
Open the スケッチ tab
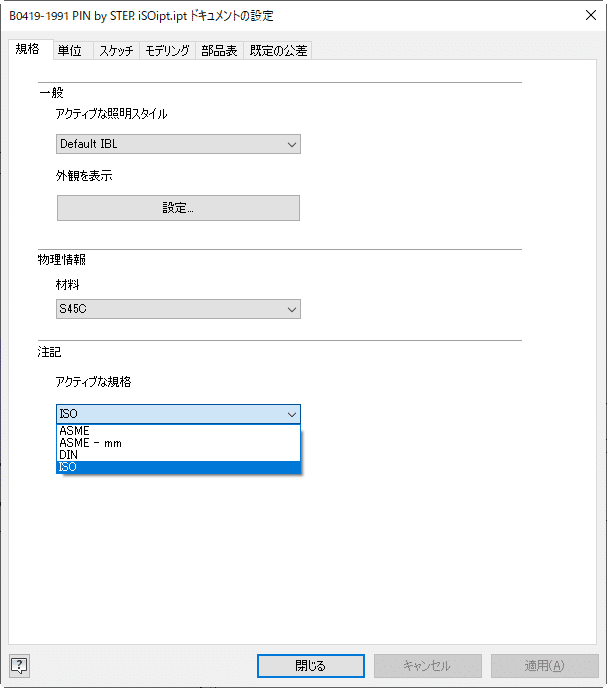[x=116, y=50]
